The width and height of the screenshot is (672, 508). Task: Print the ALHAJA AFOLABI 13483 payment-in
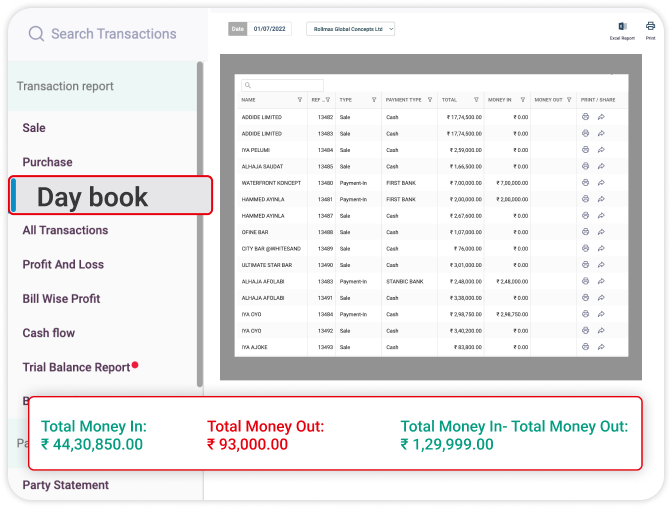(x=585, y=281)
